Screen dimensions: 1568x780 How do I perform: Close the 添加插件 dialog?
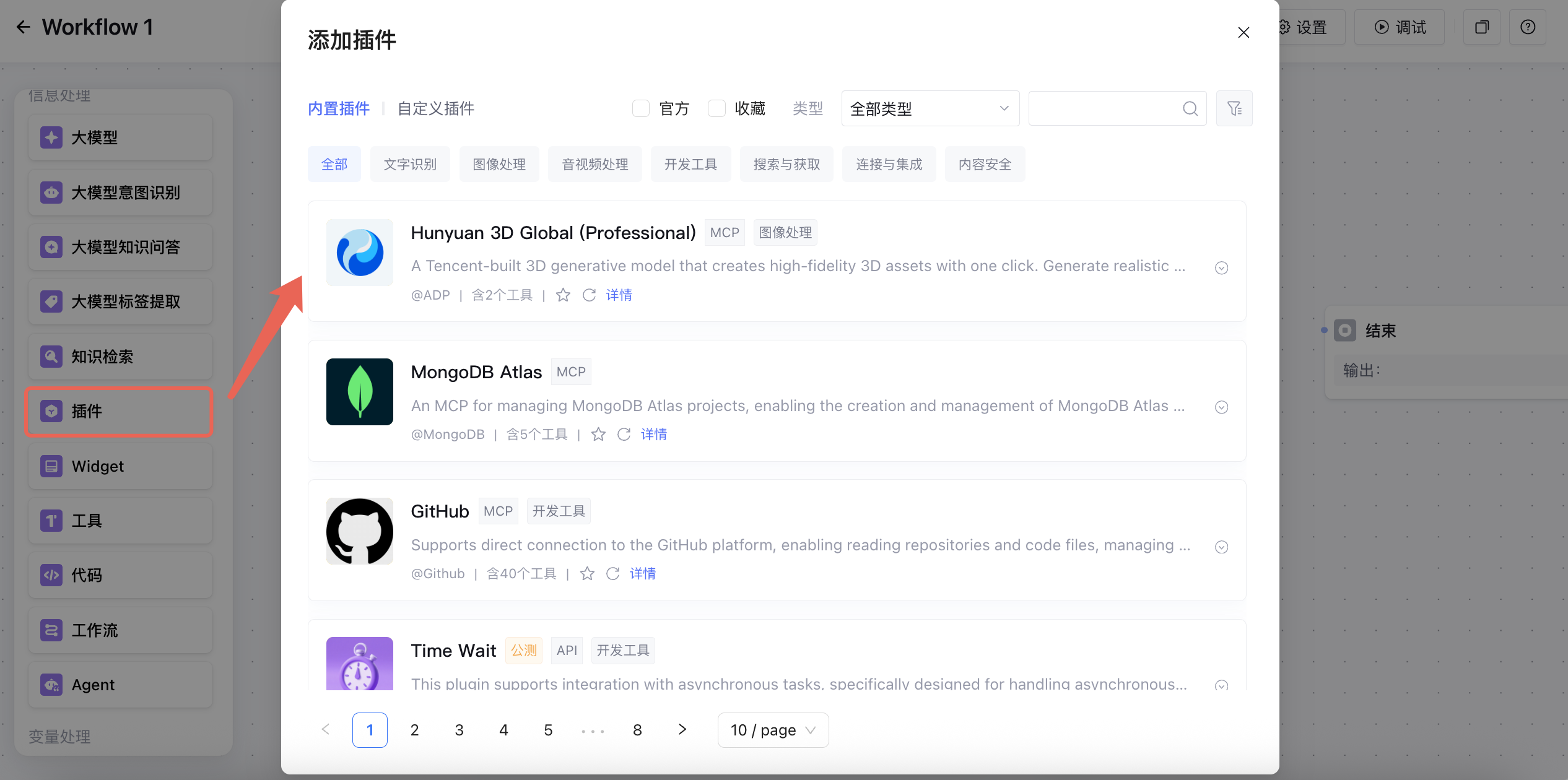[x=1243, y=33]
